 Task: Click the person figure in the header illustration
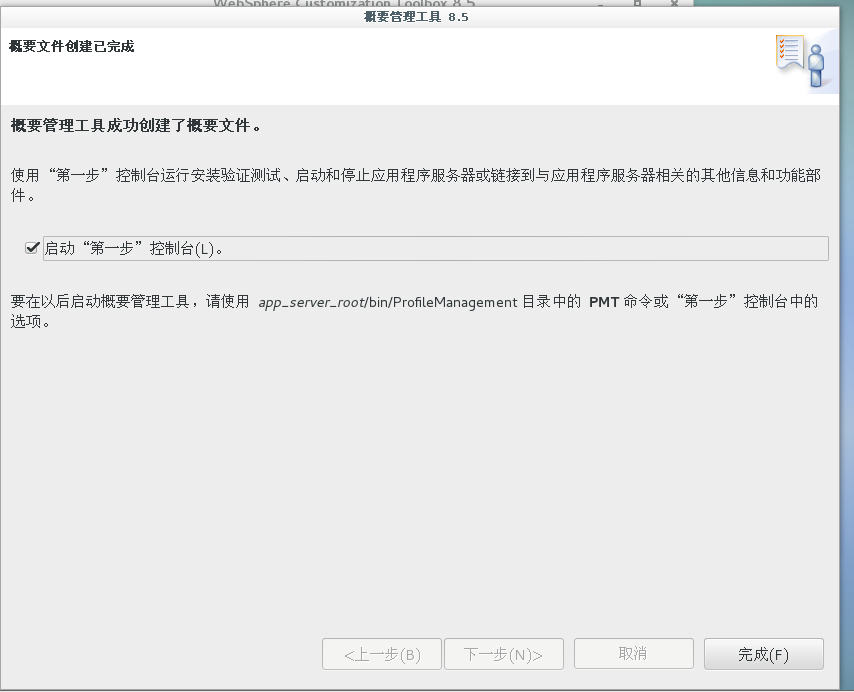pos(816,65)
